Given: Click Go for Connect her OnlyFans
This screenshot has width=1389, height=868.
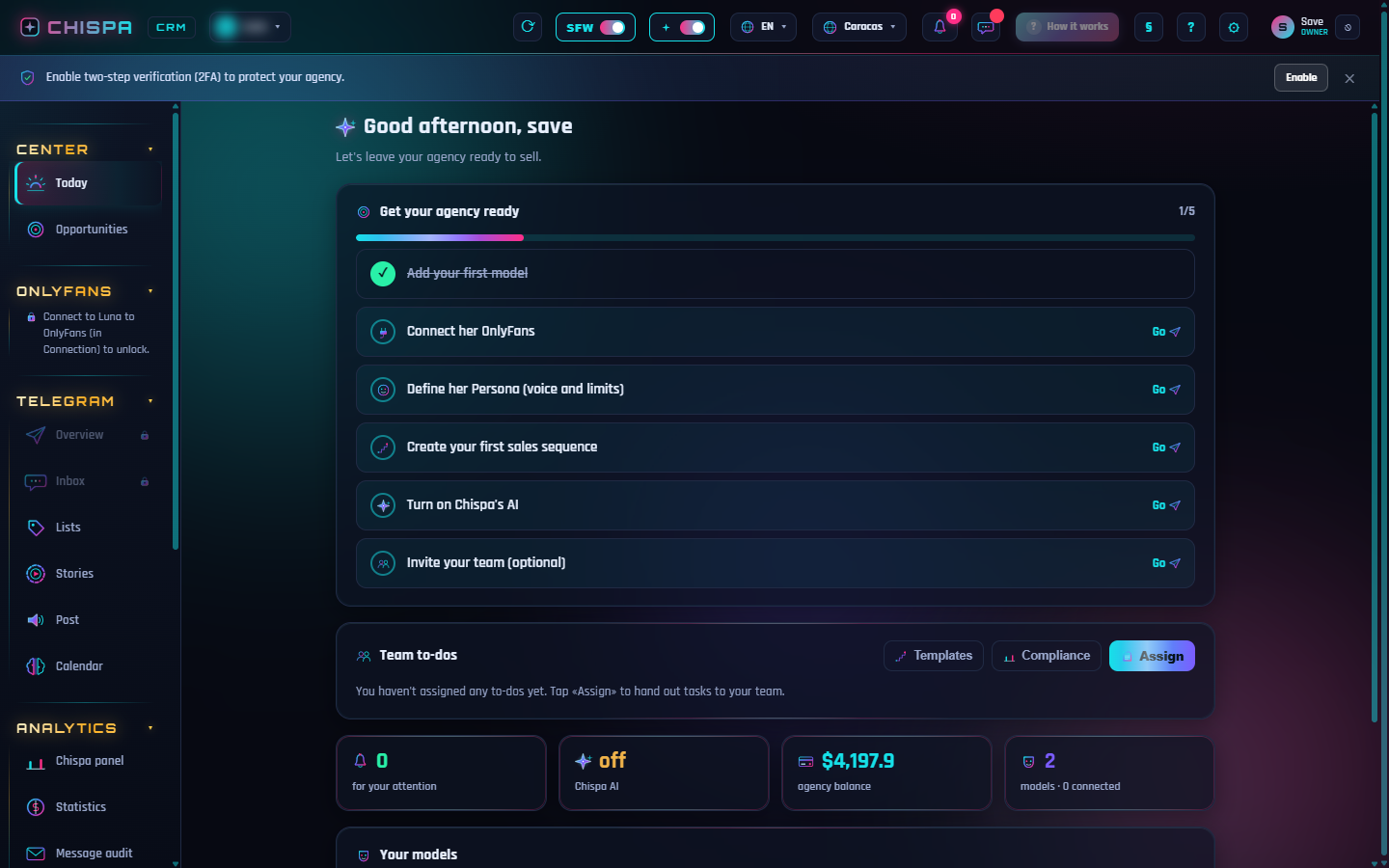Looking at the screenshot, I should [1166, 332].
